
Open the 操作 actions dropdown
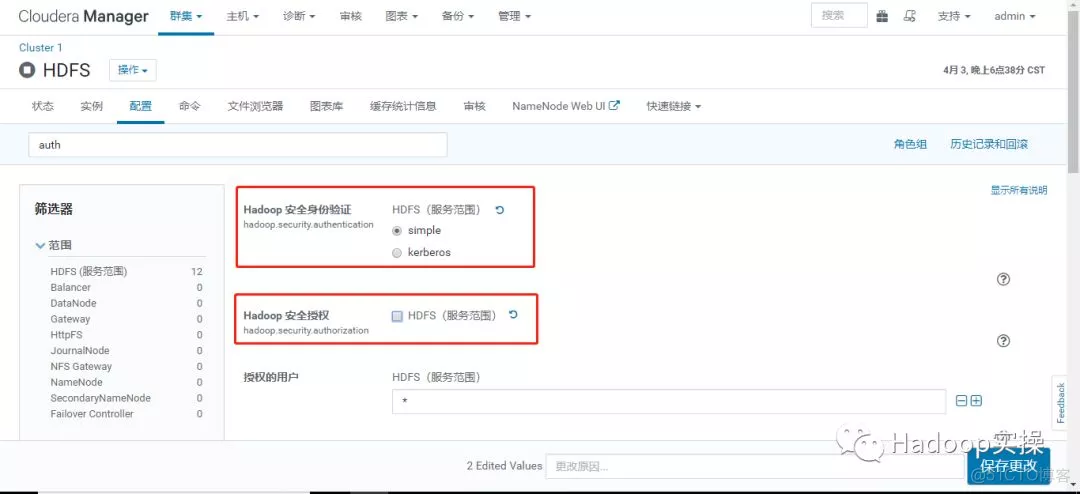(133, 70)
